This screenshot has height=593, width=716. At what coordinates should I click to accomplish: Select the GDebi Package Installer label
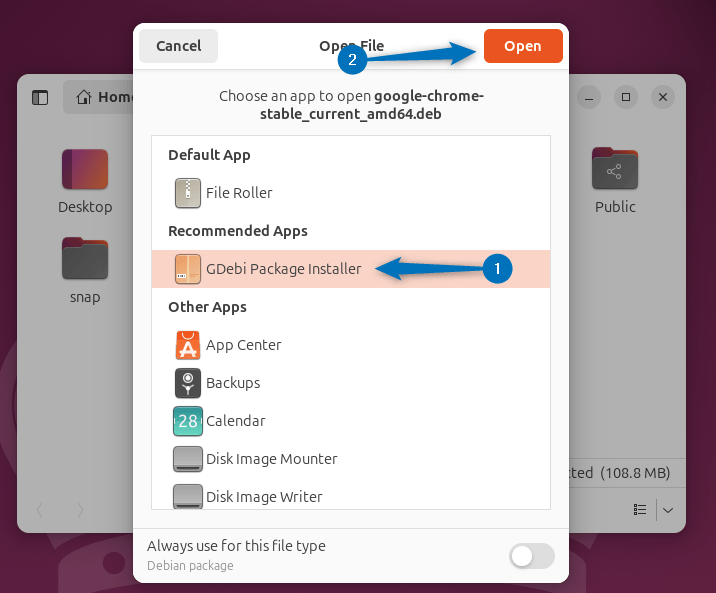pos(284,269)
